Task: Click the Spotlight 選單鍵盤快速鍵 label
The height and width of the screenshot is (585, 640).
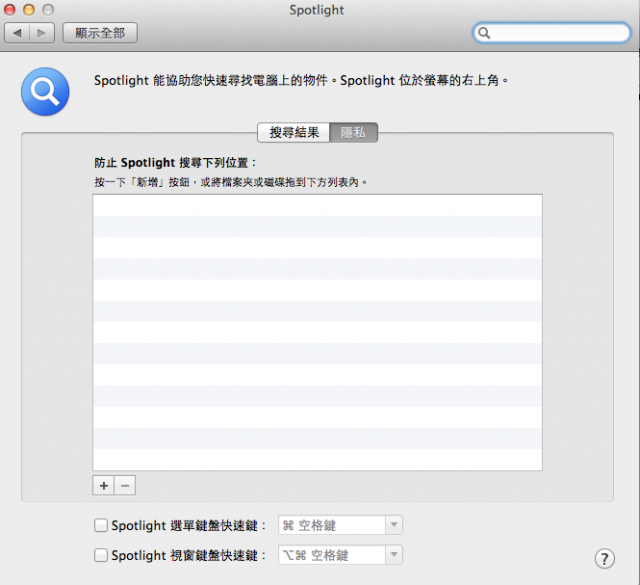Action: (x=188, y=525)
